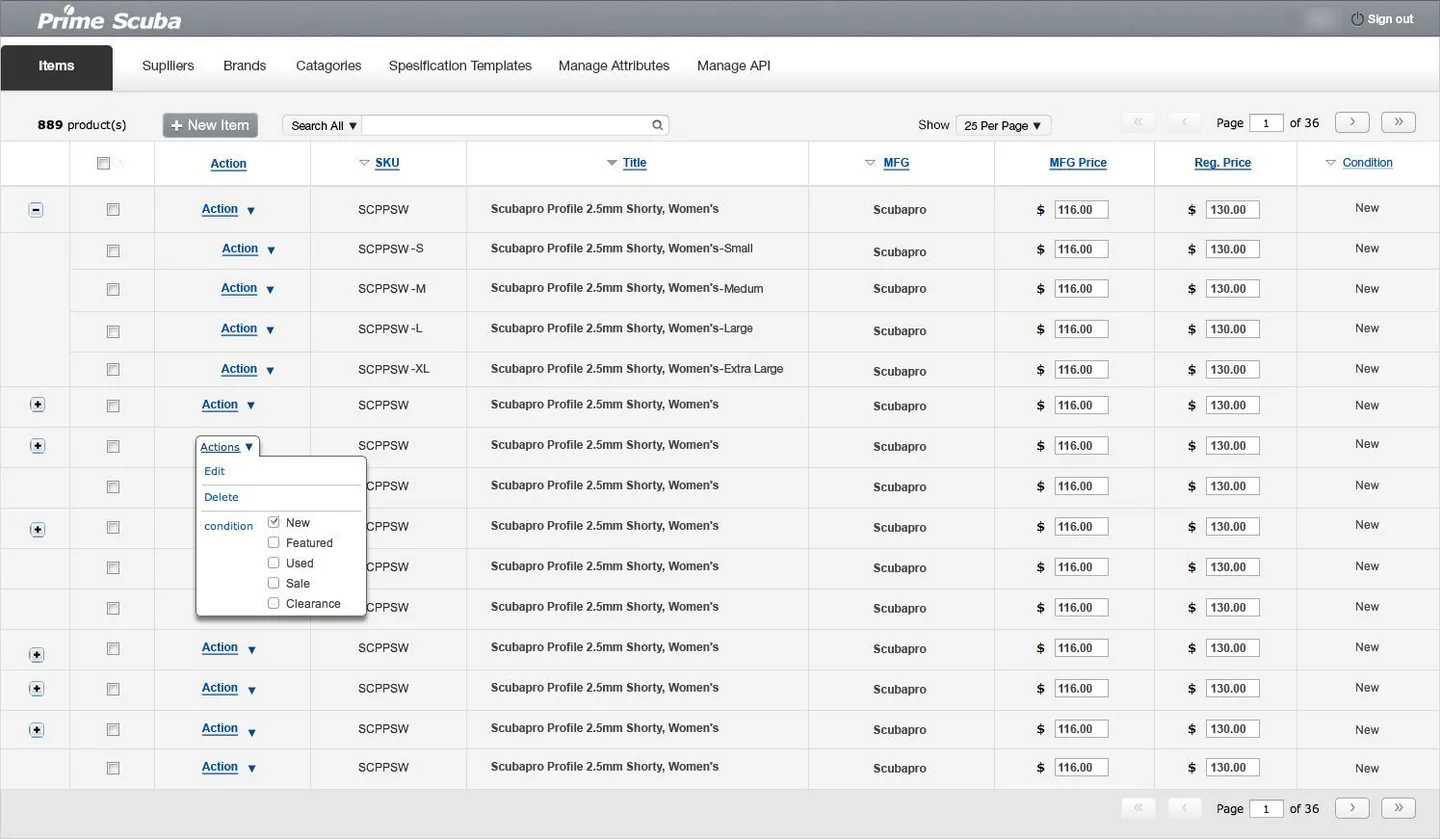Click the Prime Scuba logo
The width and height of the screenshot is (1440, 839).
pyautogui.click(x=110, y=19)
